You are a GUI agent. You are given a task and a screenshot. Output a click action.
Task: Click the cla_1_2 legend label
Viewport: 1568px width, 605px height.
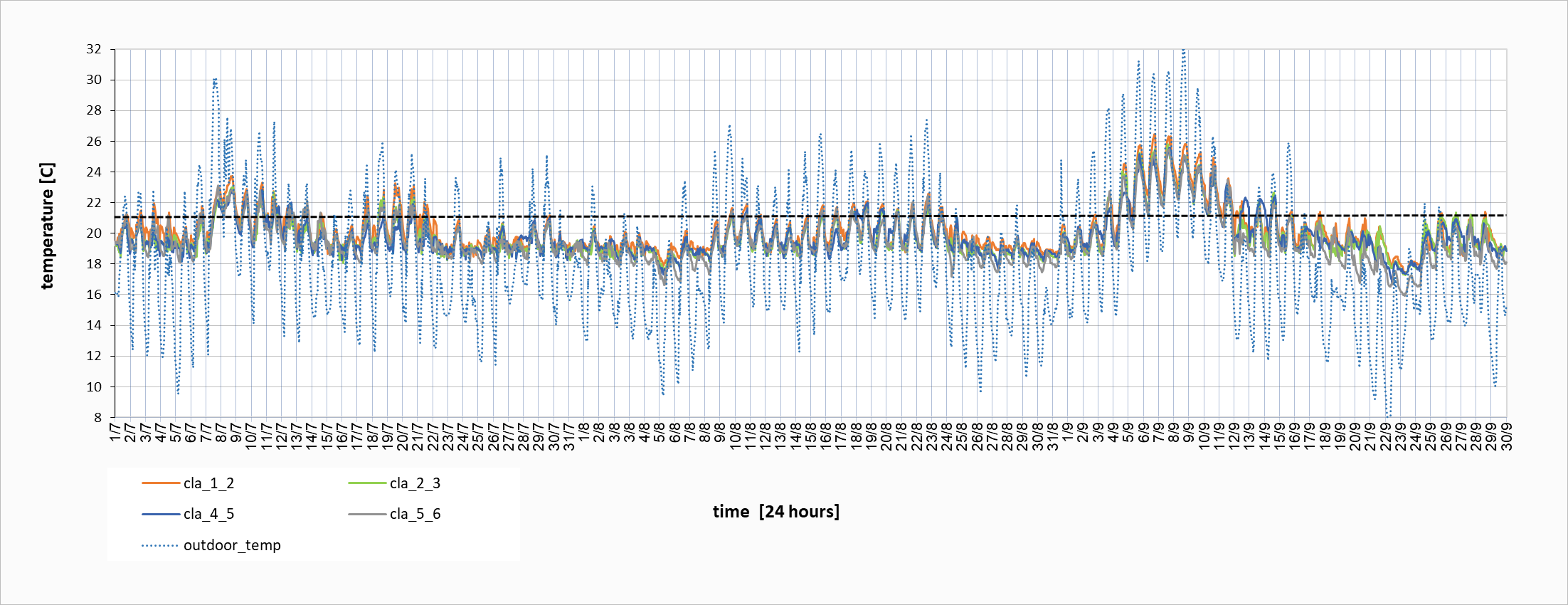tap(208, 483)
